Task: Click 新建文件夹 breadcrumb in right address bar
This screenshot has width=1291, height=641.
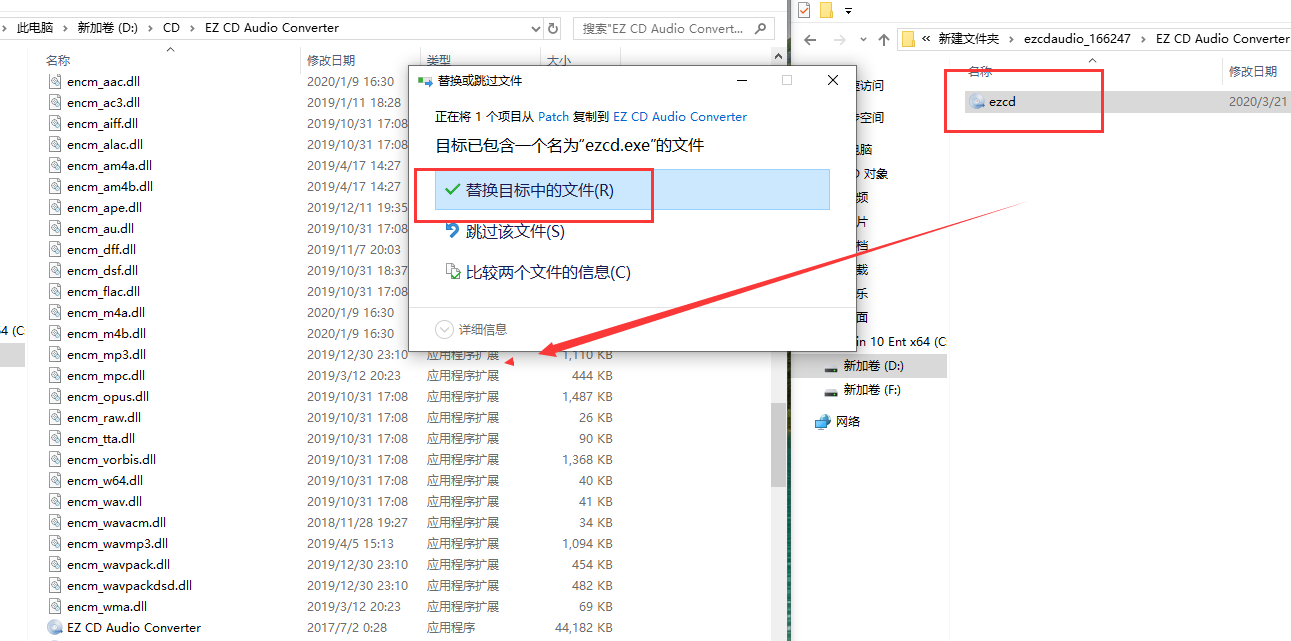Action: 968,39
